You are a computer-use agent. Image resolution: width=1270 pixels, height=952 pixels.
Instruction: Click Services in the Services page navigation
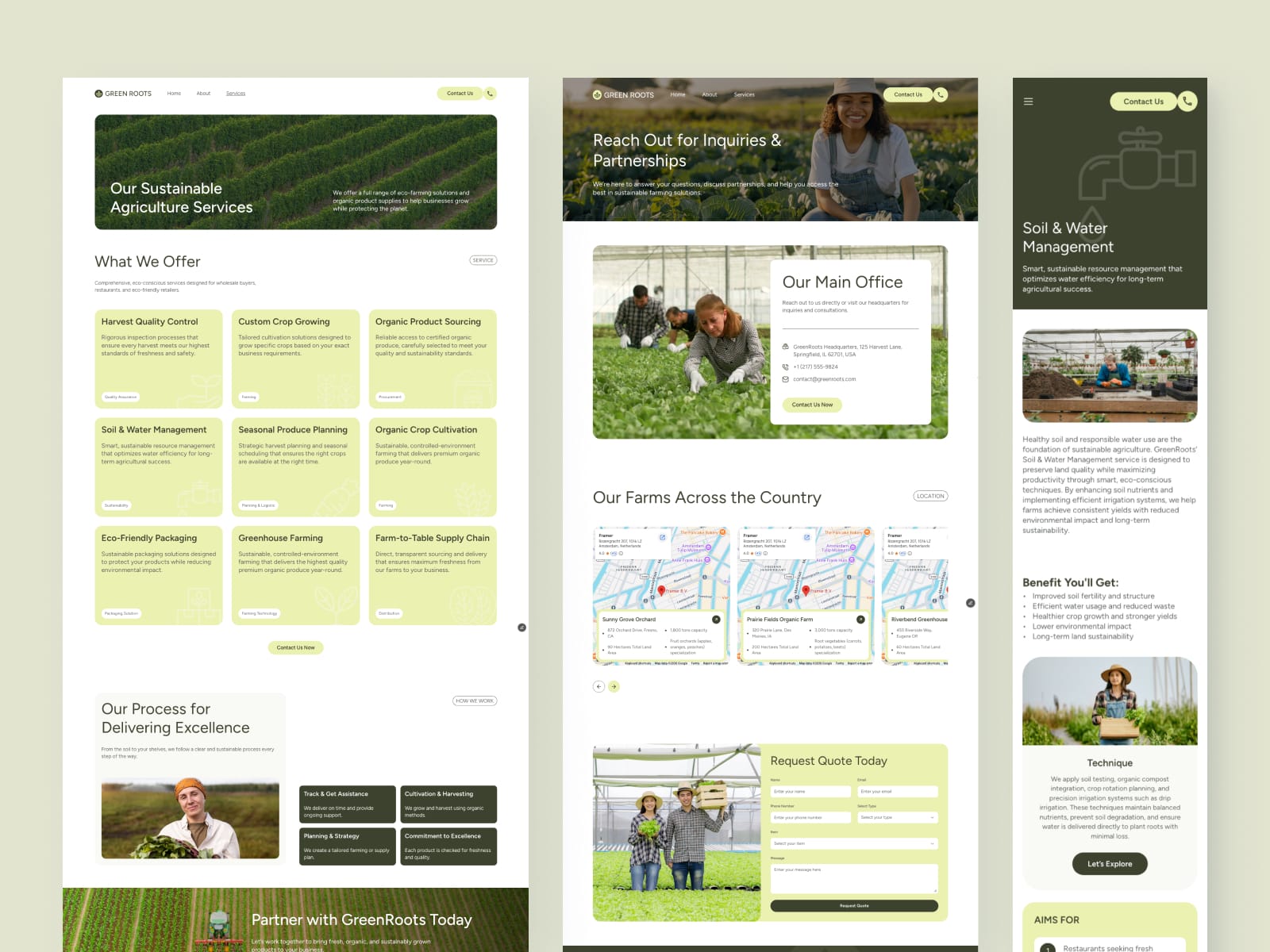coord(236,94)
